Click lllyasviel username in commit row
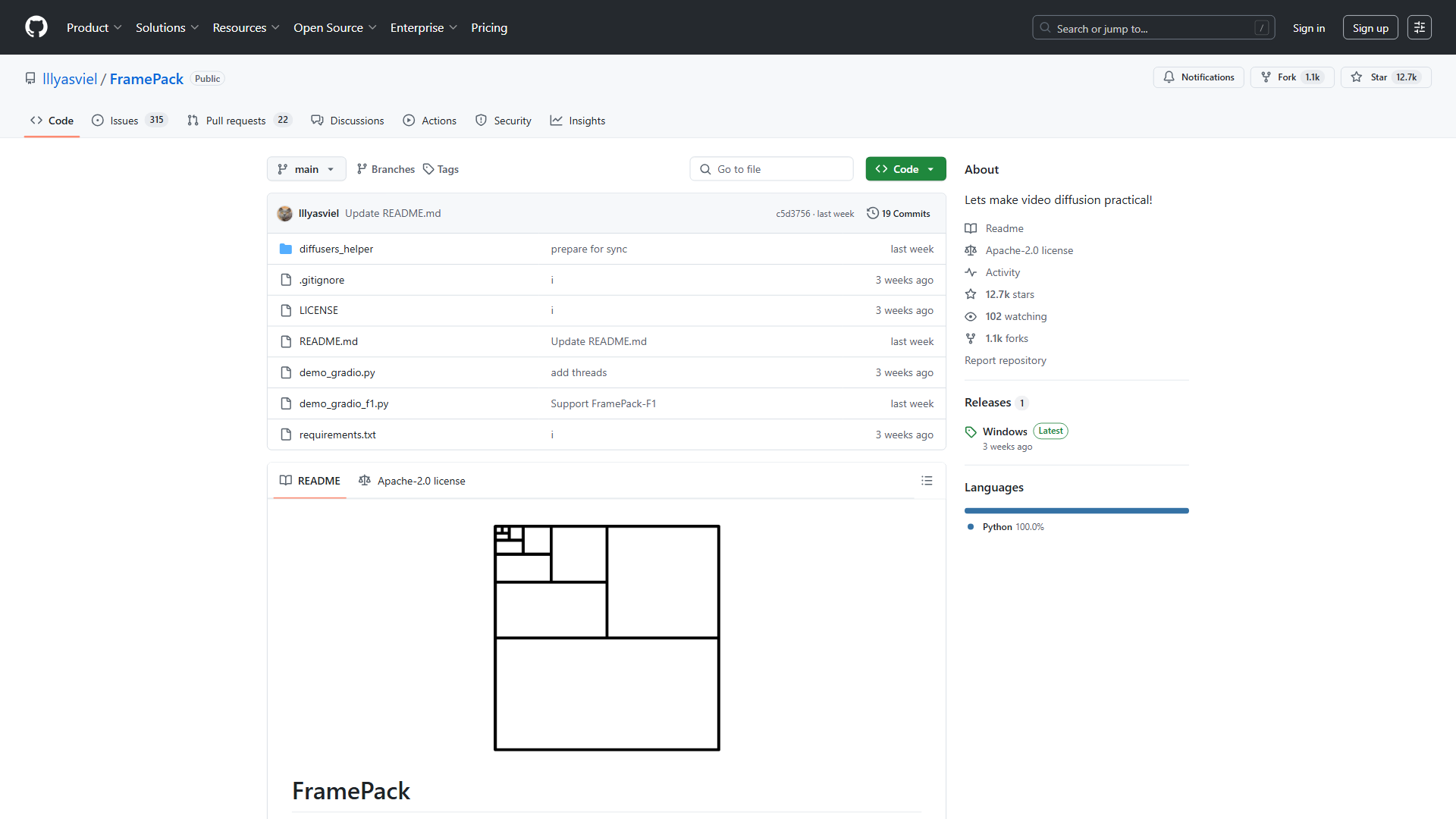Image resolution: width=1456 pixels, height=819 pixels. point(318,214)
